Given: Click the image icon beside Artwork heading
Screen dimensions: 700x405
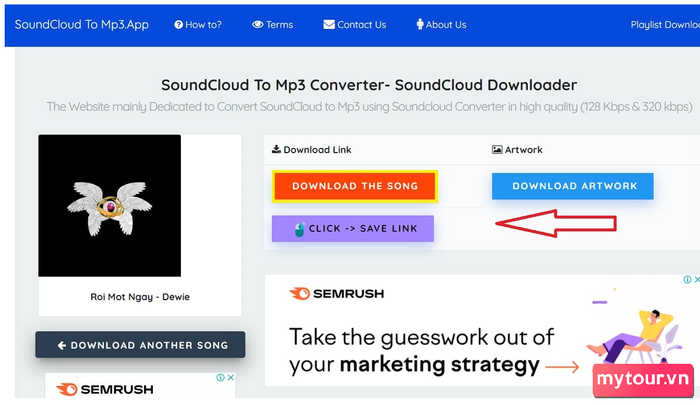Looking at the screenshot, I should (497, 150).
